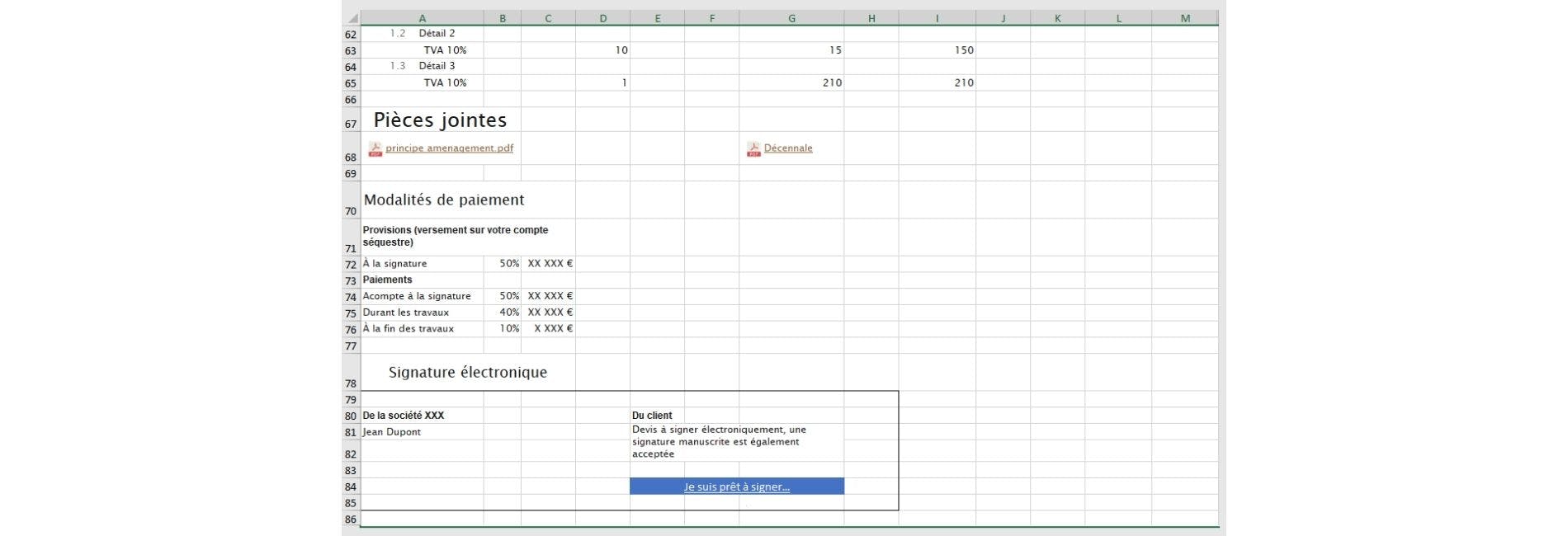This screenshot has width=1568, height=536.
Task: Select the "Jean Dupont" cell
Action: [x=423, y=432]
